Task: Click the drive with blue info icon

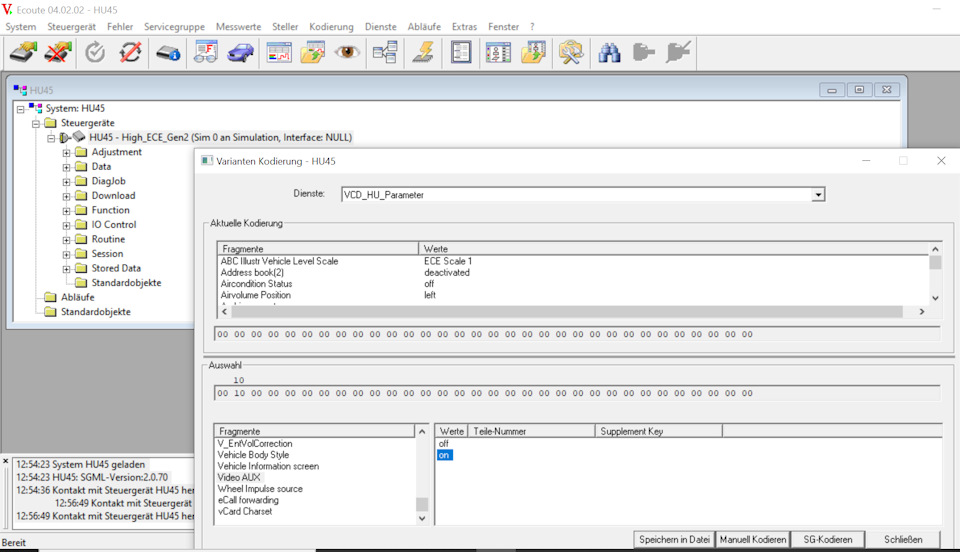Action: pos(168,52)
